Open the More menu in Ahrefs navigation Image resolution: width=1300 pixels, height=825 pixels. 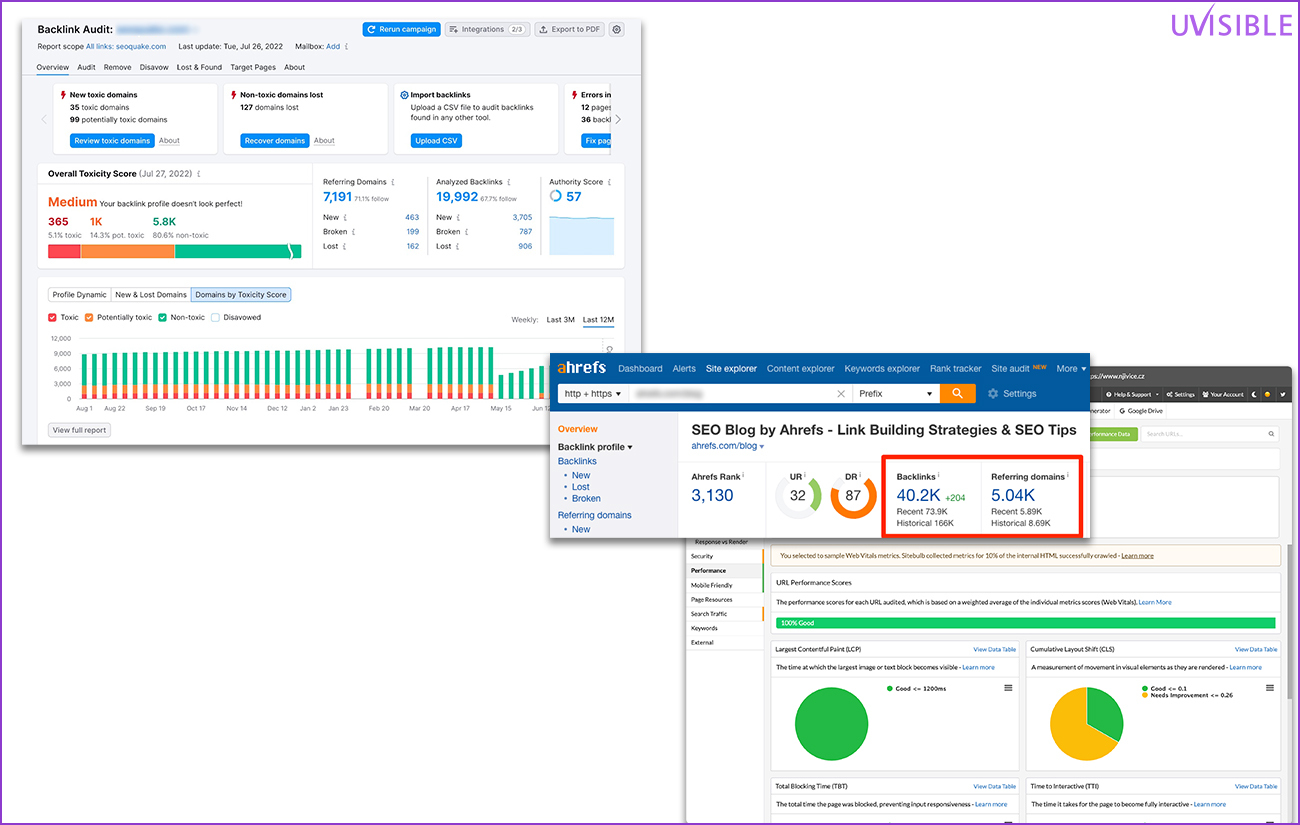(1071, 368)
